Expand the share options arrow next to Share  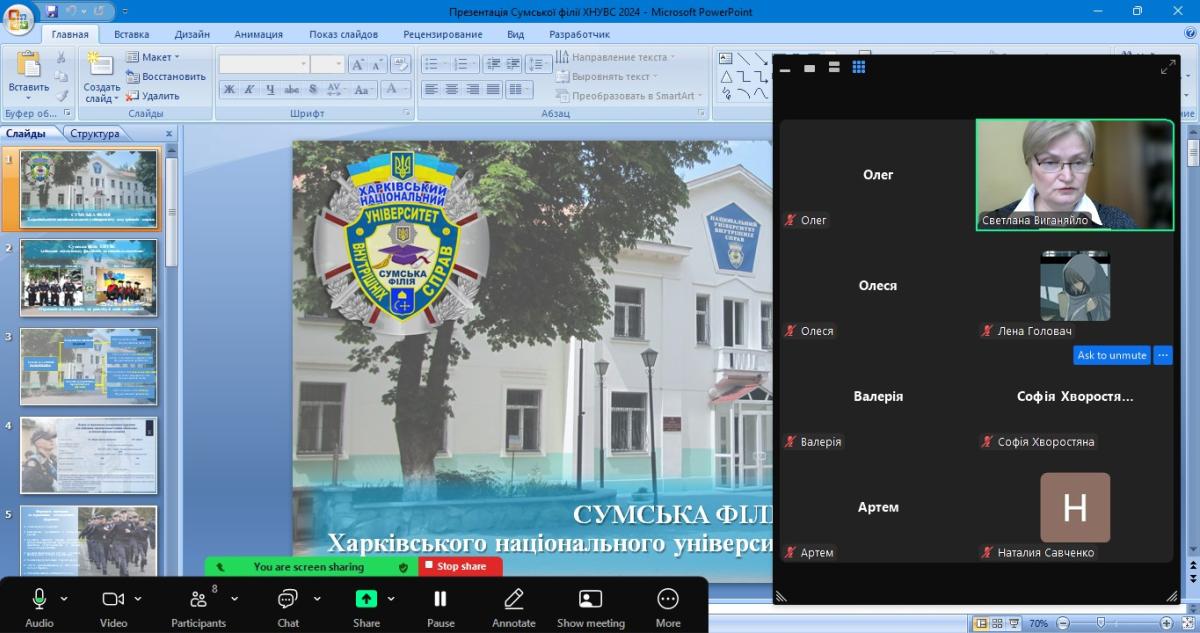[x=391, y=599]
